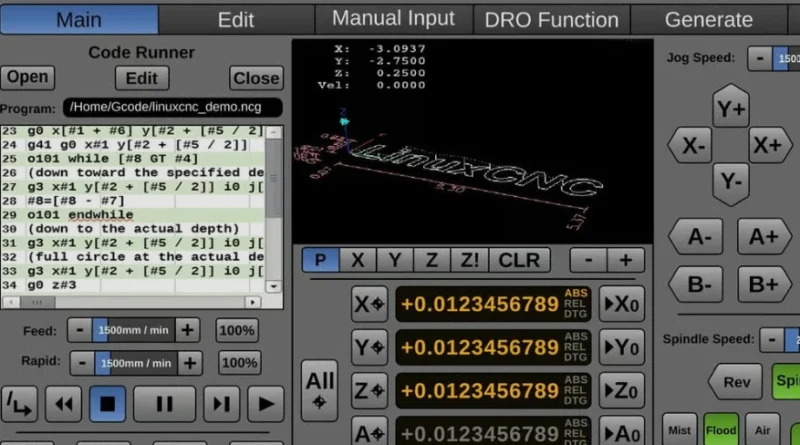Reset rapid override to 100%
Viewport: 800px width, 445px height.
coord(239,363)
